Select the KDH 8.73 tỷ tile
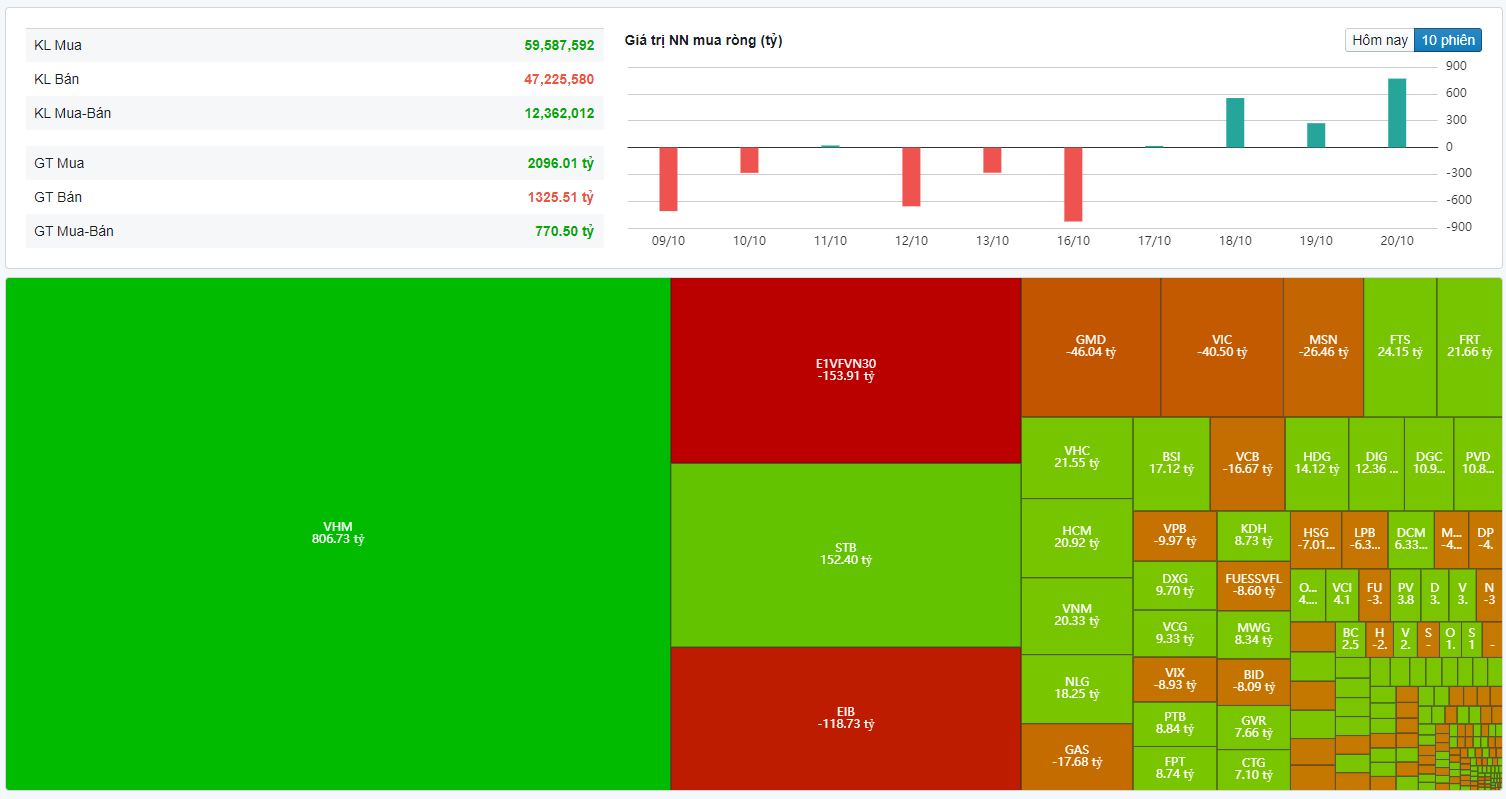 [x=1253, y=536]
